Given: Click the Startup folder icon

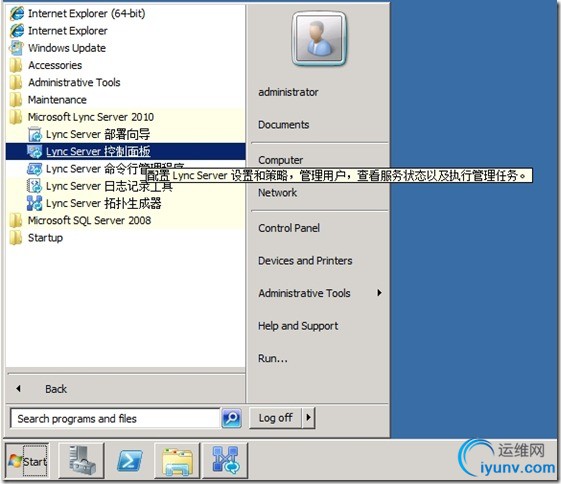Looking at the screenshot, I should pyautogui.click(x=16, y=238).
